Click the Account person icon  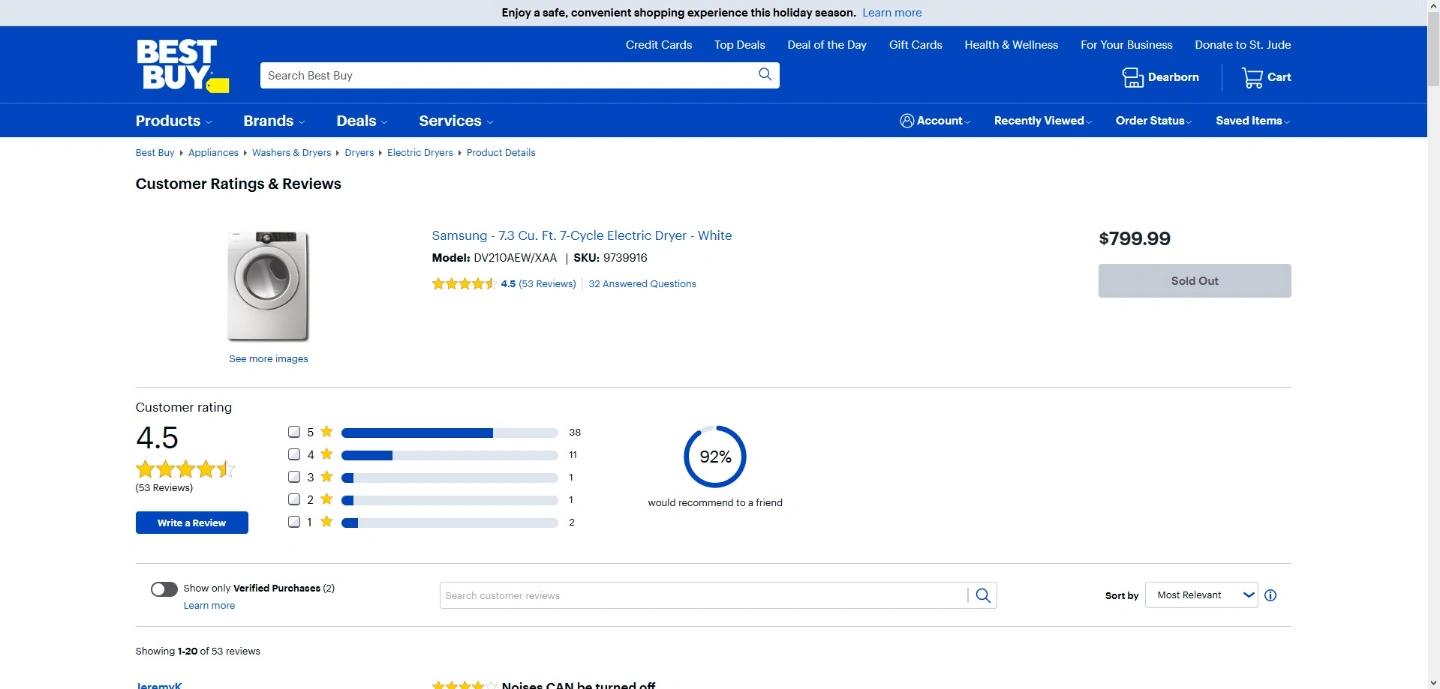(x=907, y=121)
